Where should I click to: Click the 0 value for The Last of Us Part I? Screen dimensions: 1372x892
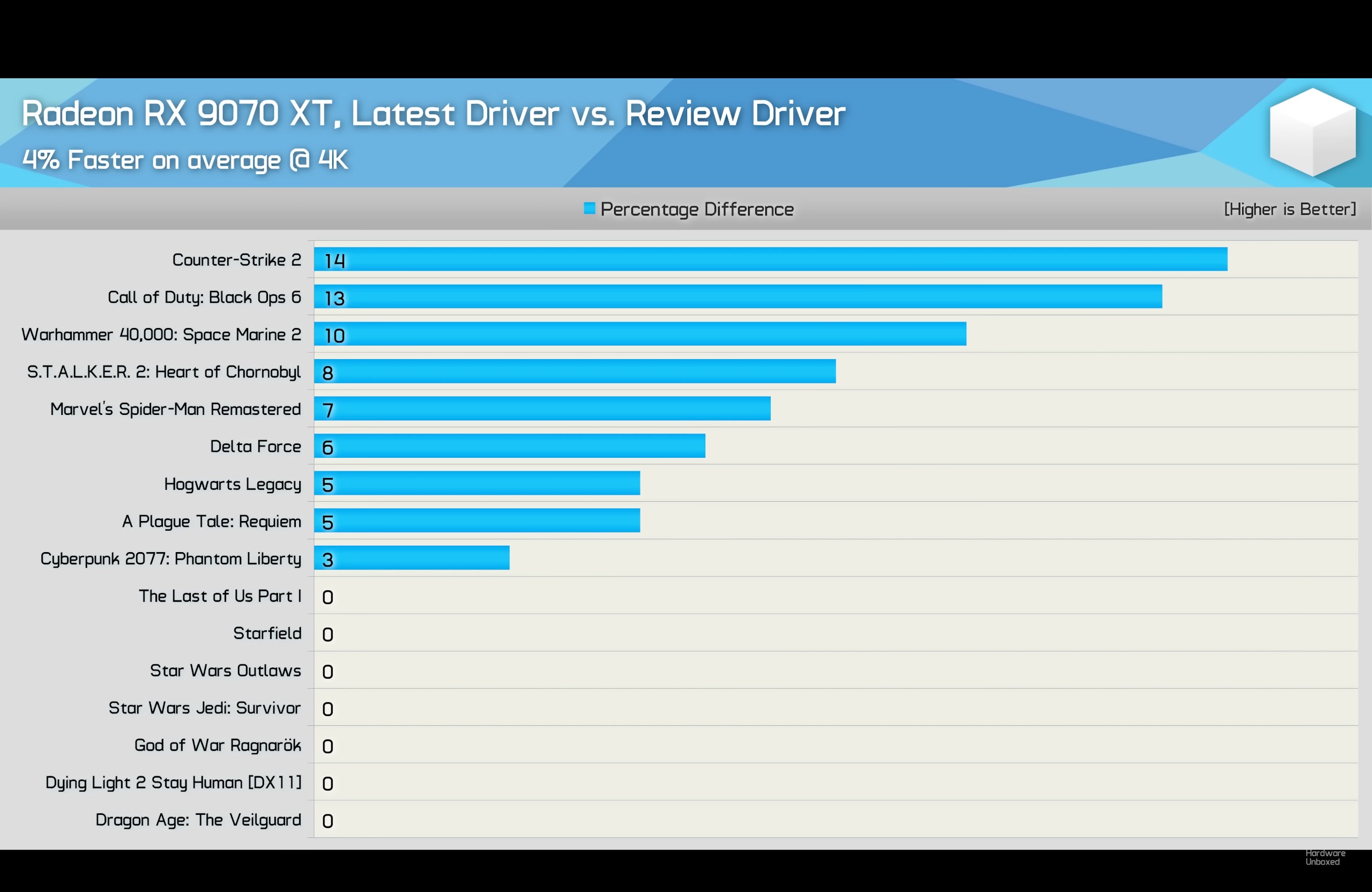tap(327, 597)
